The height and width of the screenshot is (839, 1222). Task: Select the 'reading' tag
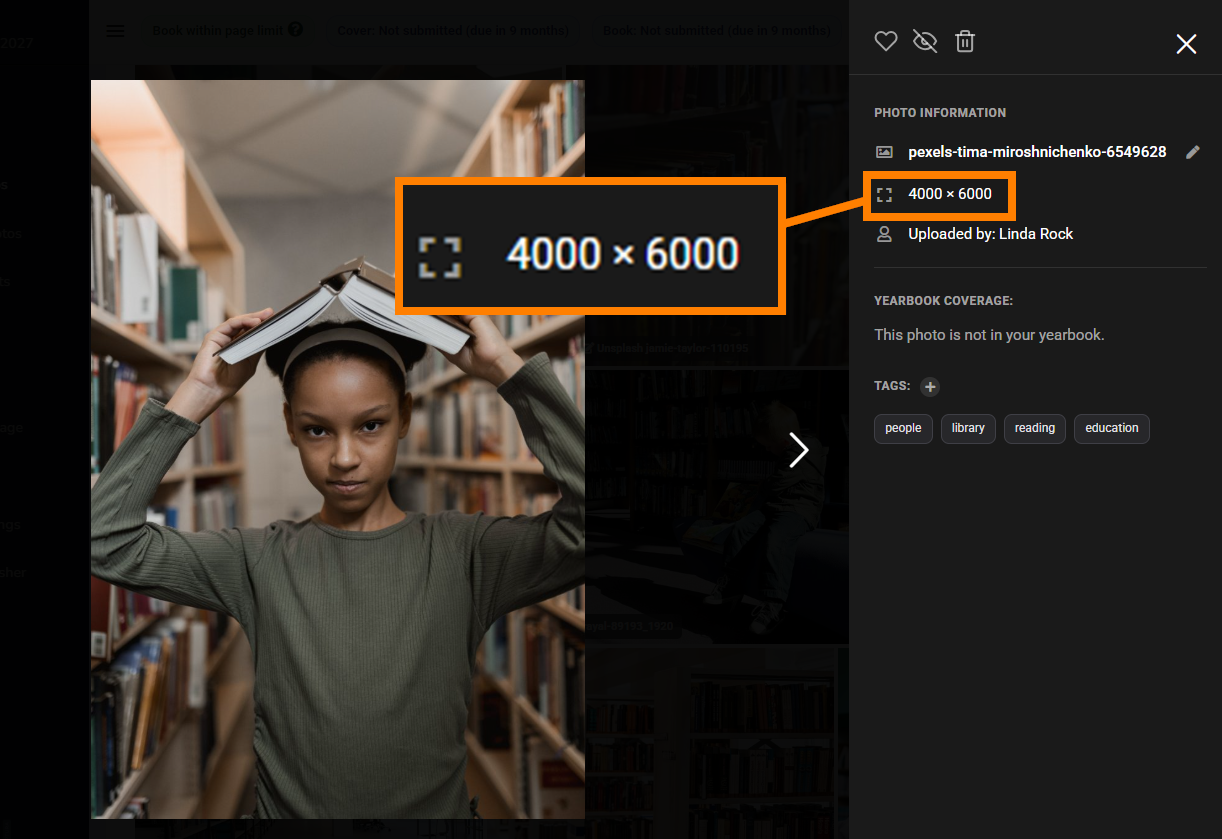[x=1035, y=428]
